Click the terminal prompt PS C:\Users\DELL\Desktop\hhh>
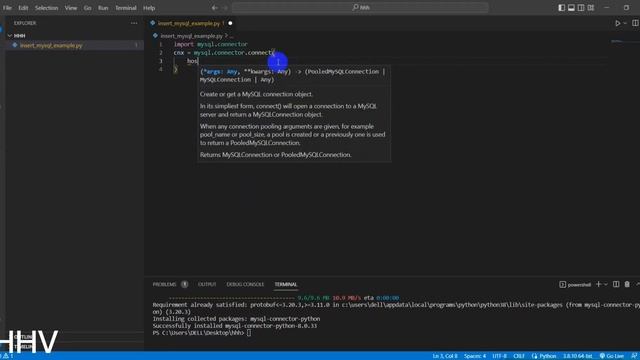The height and width of the screenshot is (360, 640). point(198,333)
